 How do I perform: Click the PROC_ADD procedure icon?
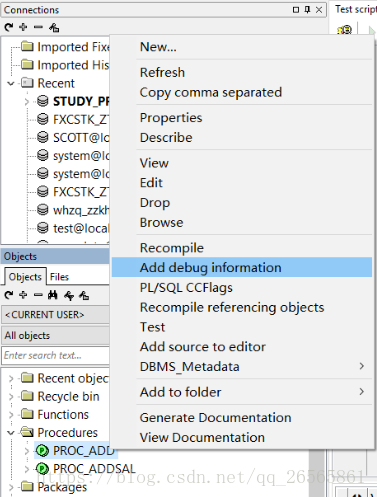42,451
